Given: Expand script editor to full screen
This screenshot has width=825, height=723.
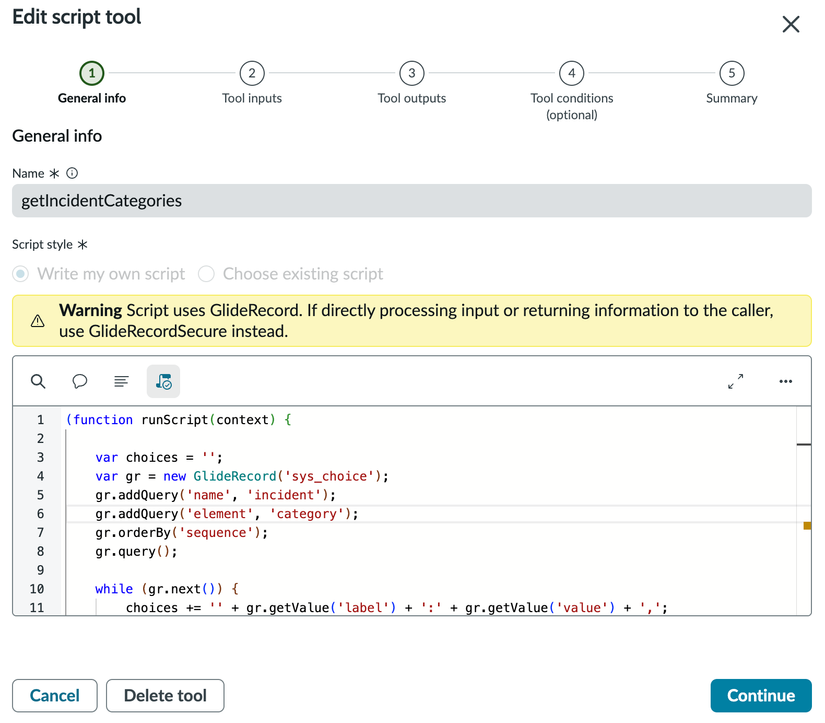Looking at the screenshot, I should pos(736,381).
